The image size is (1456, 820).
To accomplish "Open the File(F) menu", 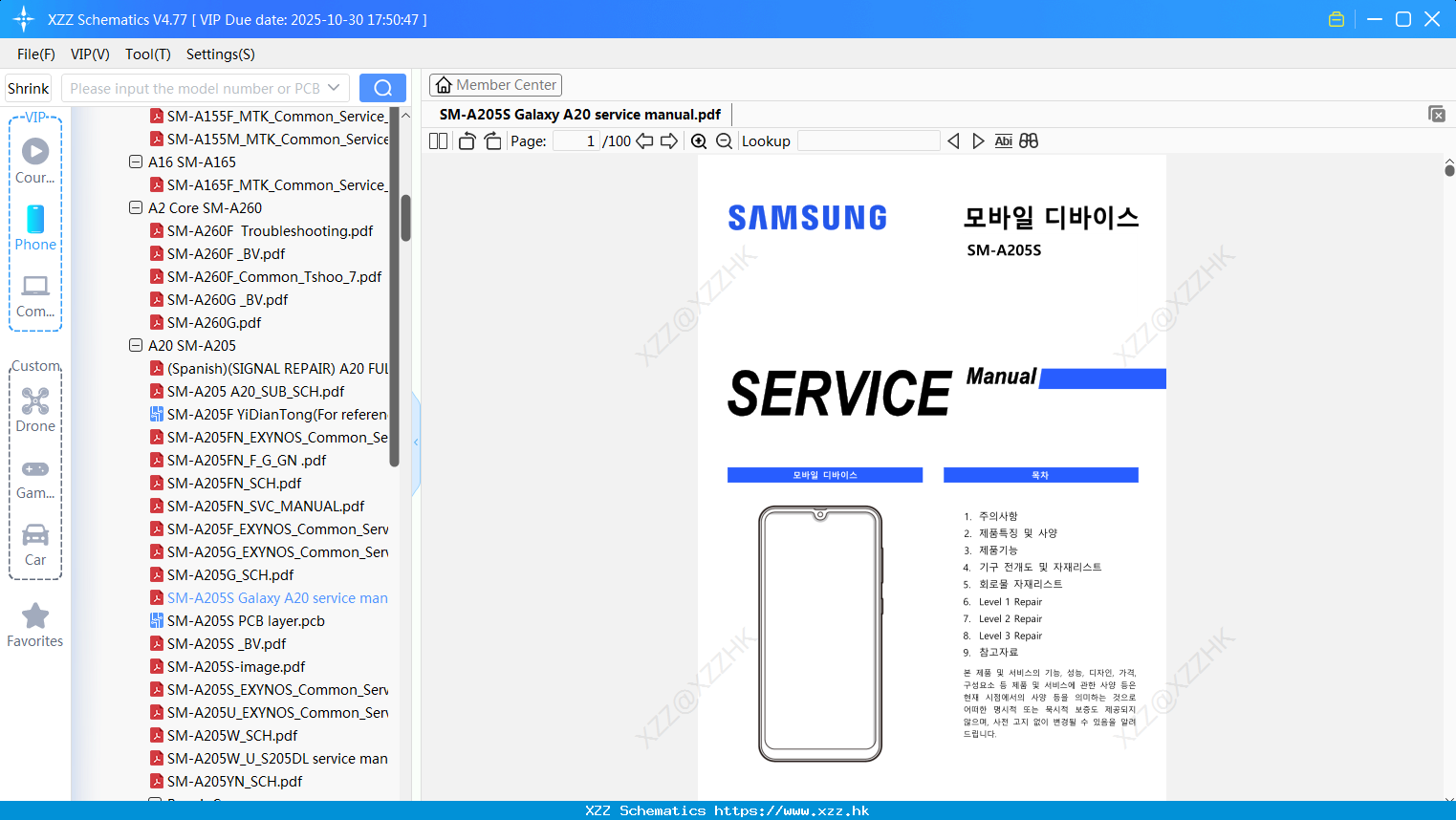I will [x=36, y=54].
